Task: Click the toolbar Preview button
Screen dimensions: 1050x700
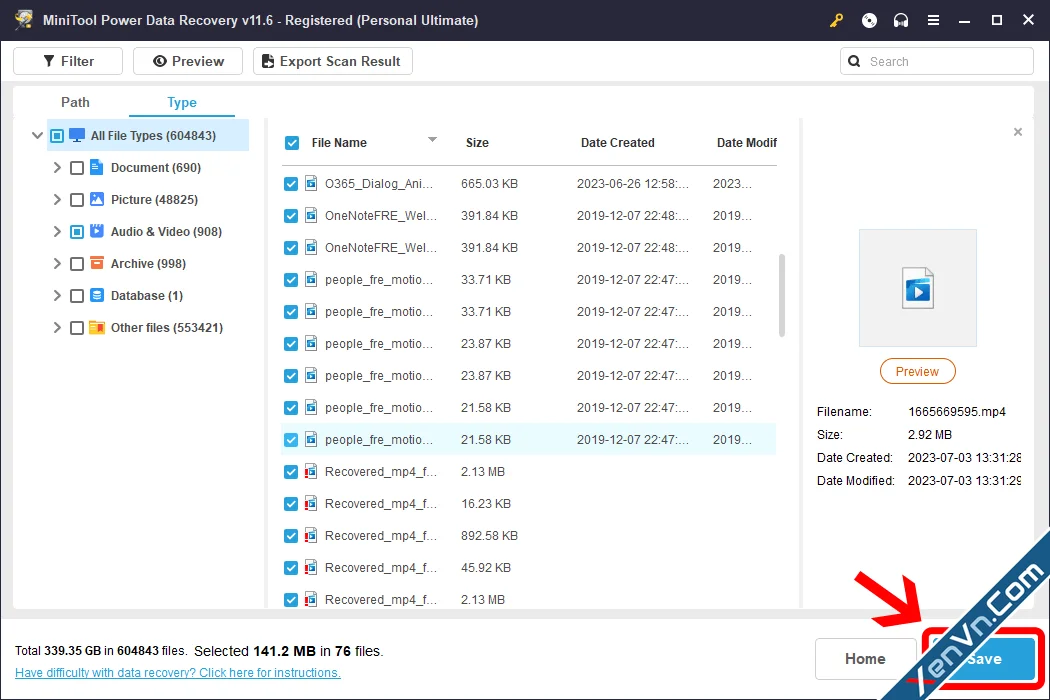Action: tap(188, 61)
